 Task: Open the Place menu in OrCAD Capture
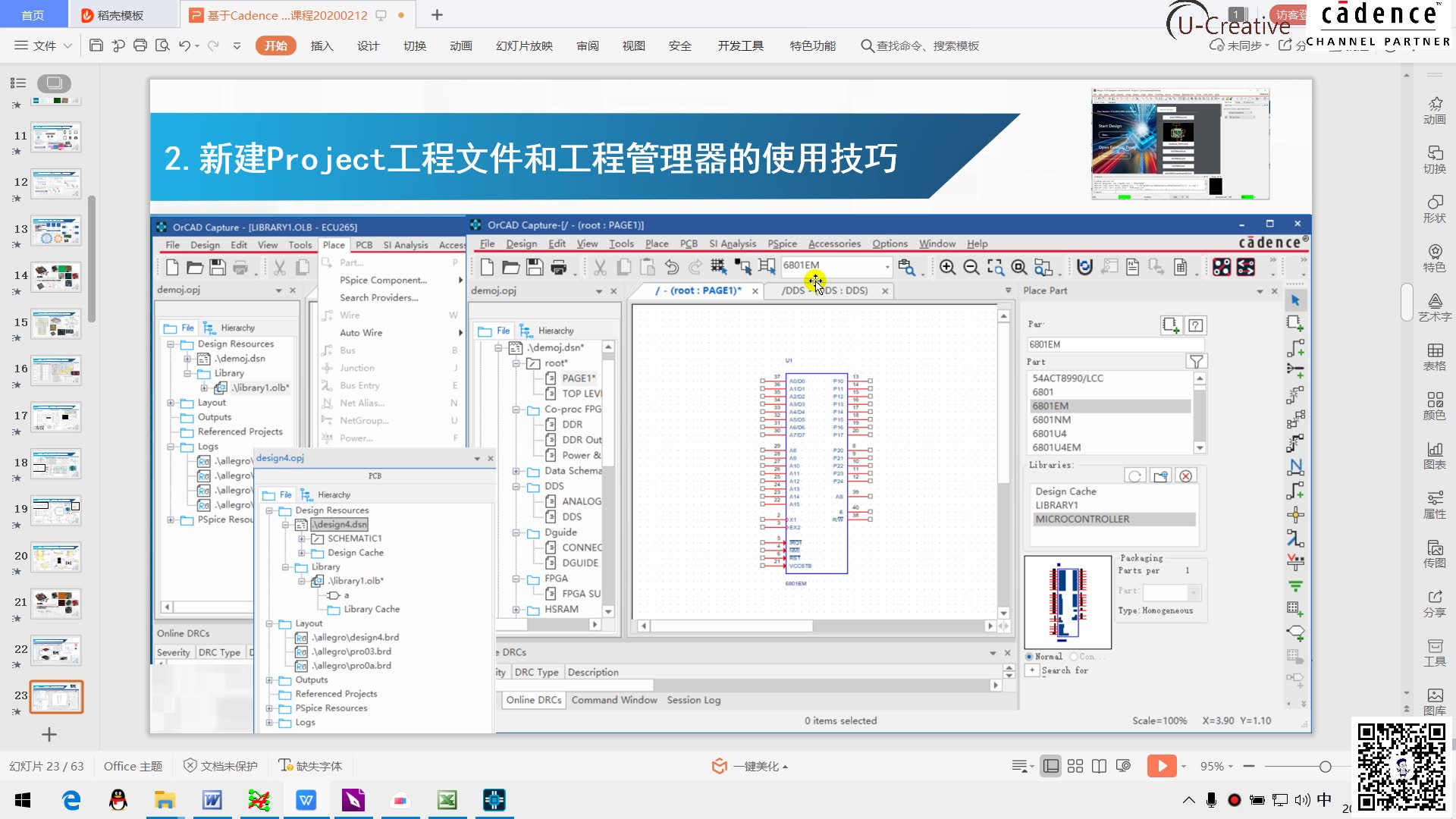click(657, 243)
